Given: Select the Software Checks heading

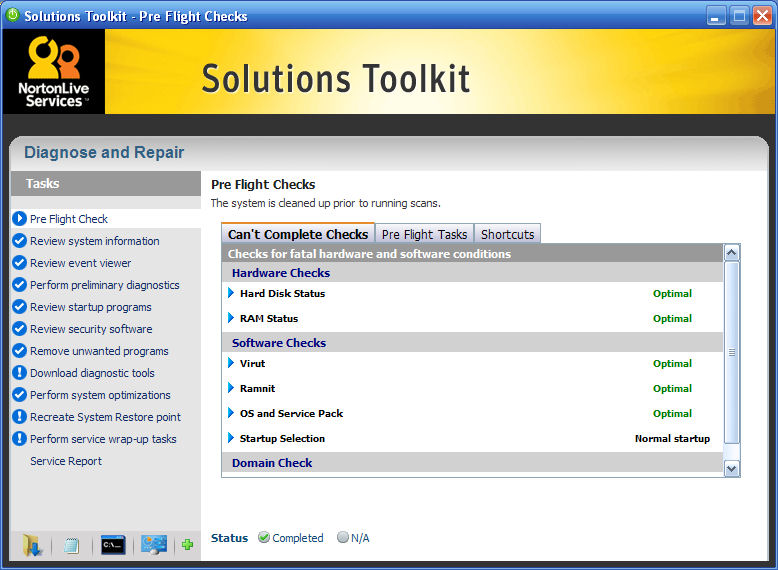Looking at the screenshot, I should [x=279, y=343].
